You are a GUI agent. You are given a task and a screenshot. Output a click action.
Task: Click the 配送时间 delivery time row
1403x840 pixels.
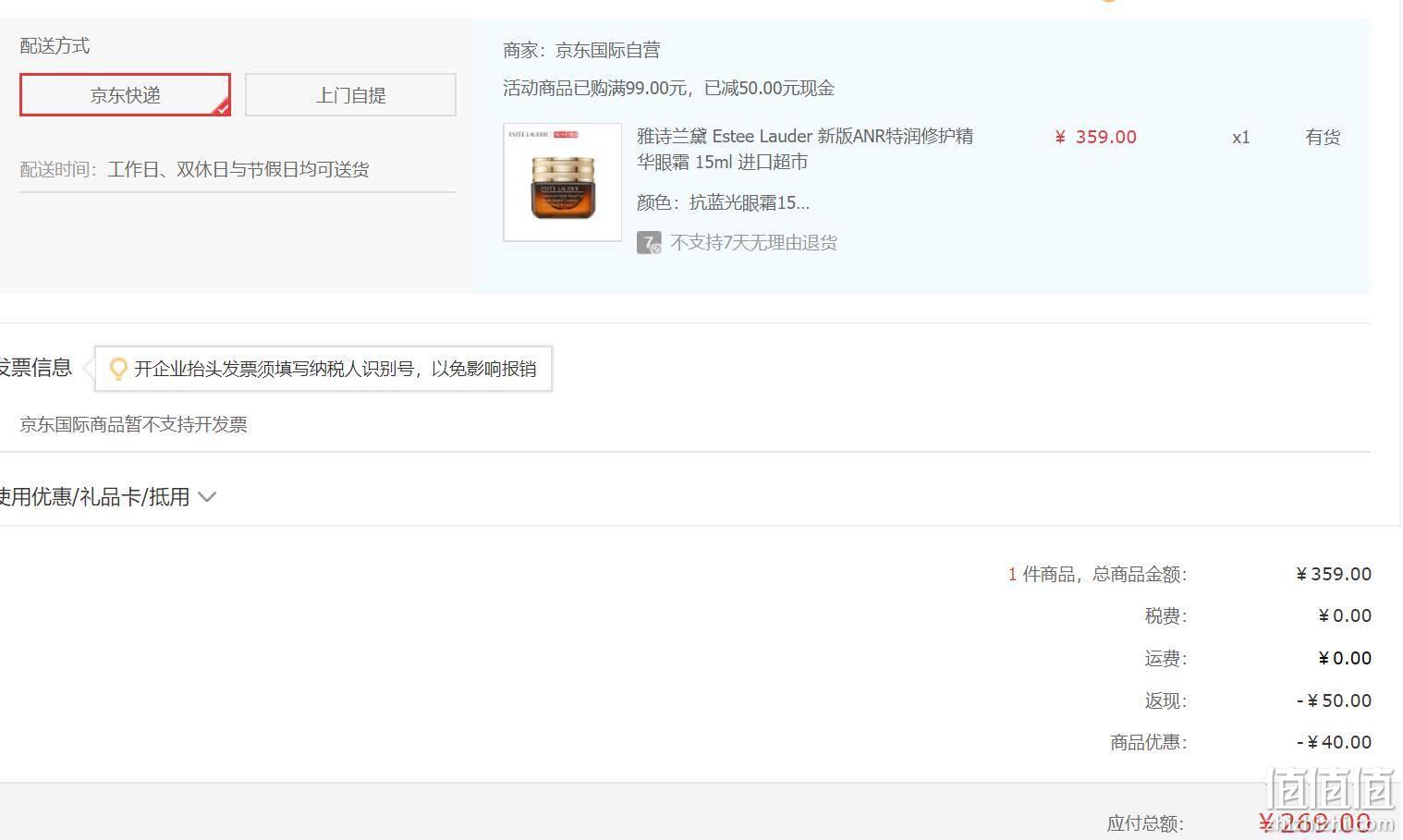click(x=238, y=169)
